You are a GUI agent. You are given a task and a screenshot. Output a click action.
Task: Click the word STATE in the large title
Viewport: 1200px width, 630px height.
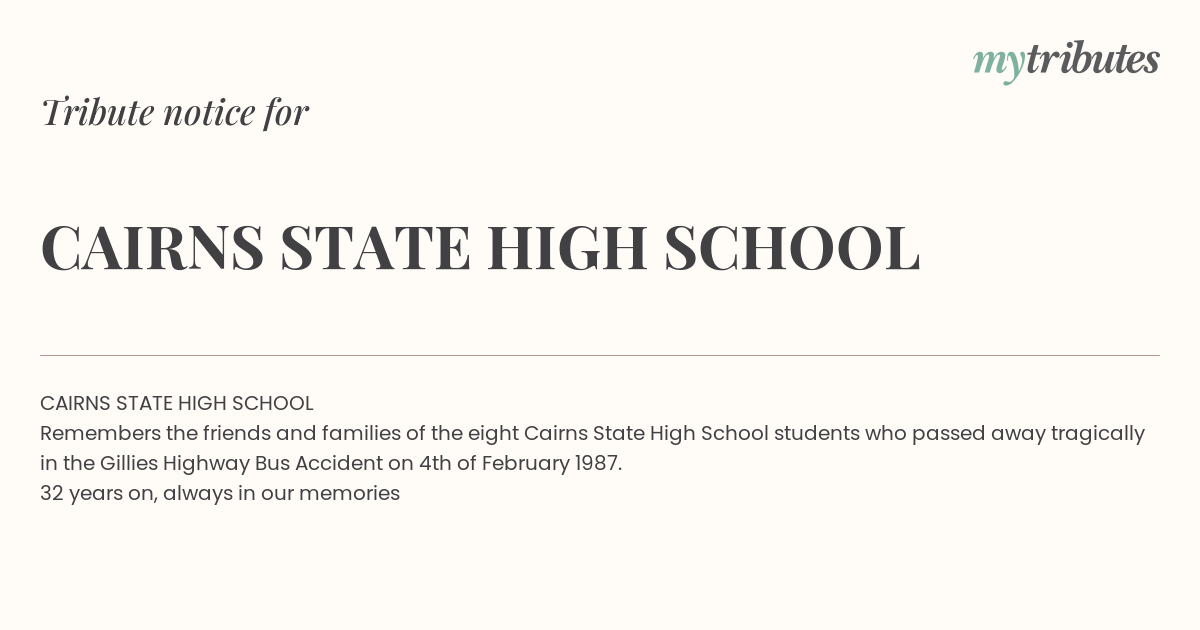click(x=375, y=248)
